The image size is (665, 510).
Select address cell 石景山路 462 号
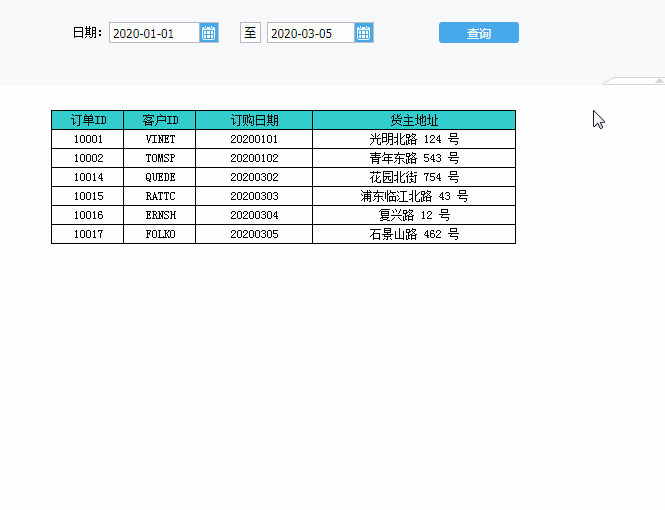[x=414, y=234]
